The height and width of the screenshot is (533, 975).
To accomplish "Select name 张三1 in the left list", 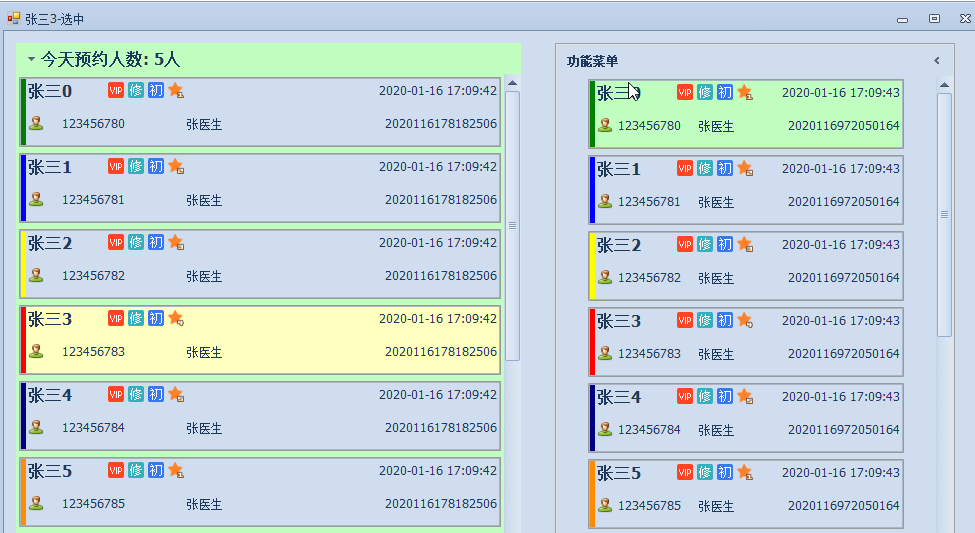I will (50, 167).
